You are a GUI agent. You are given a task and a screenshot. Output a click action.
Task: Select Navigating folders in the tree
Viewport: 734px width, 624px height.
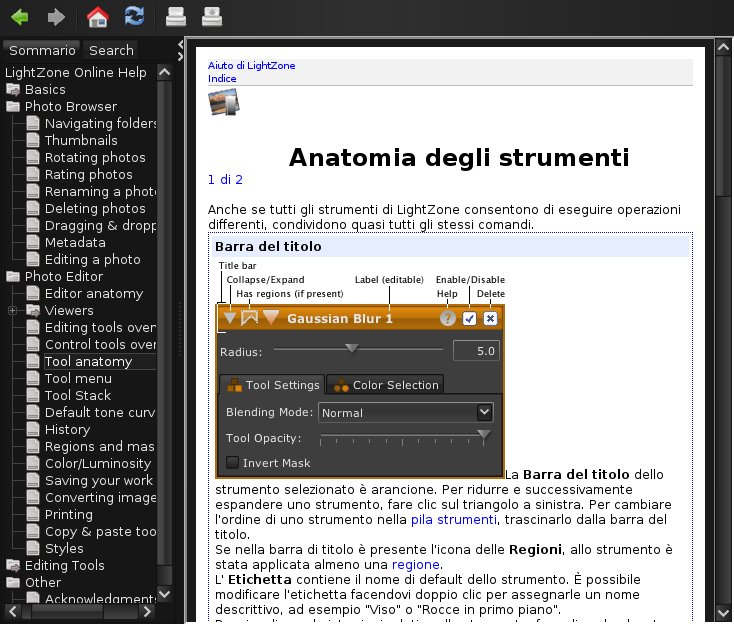(100, 123)
